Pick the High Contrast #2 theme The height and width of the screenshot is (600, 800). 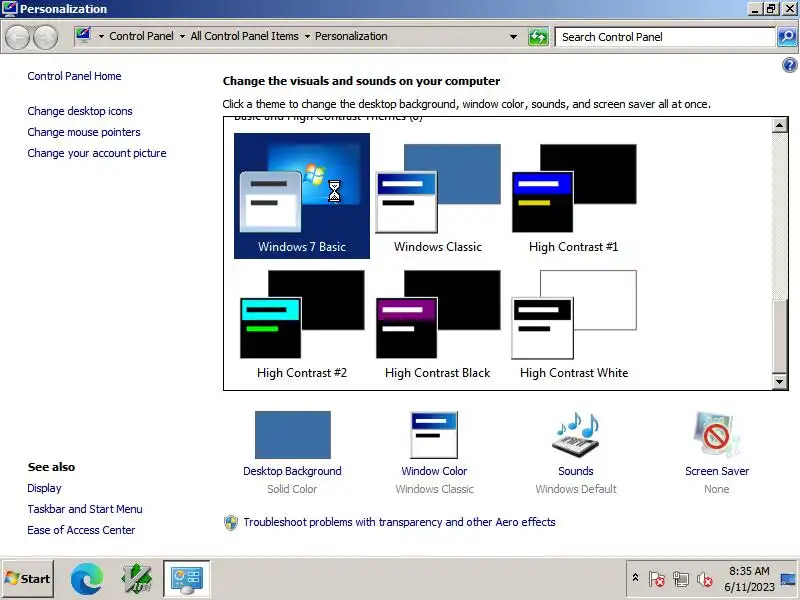(x=302, y=322)
